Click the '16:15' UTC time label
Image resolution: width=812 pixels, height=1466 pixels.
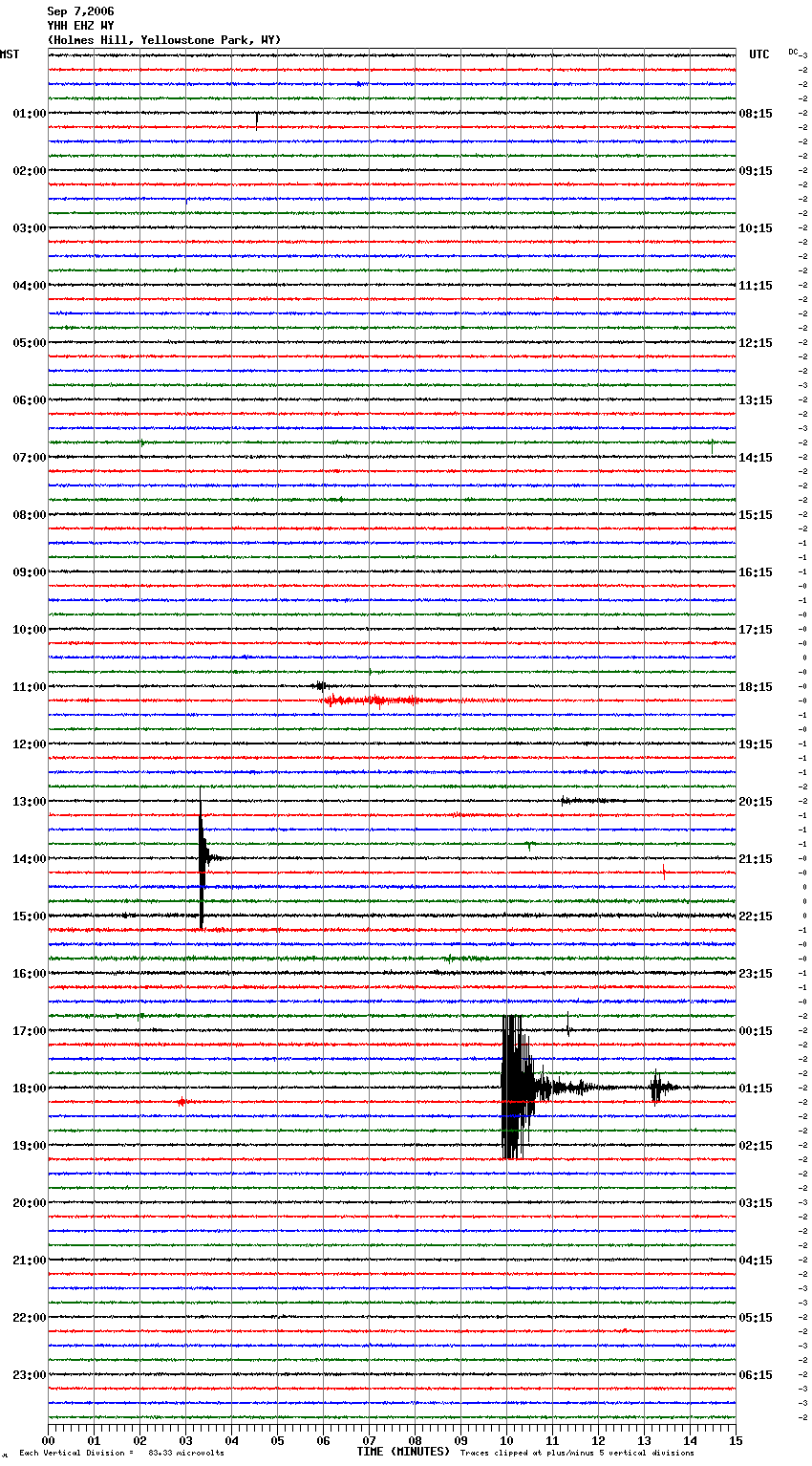click(756, 572)
